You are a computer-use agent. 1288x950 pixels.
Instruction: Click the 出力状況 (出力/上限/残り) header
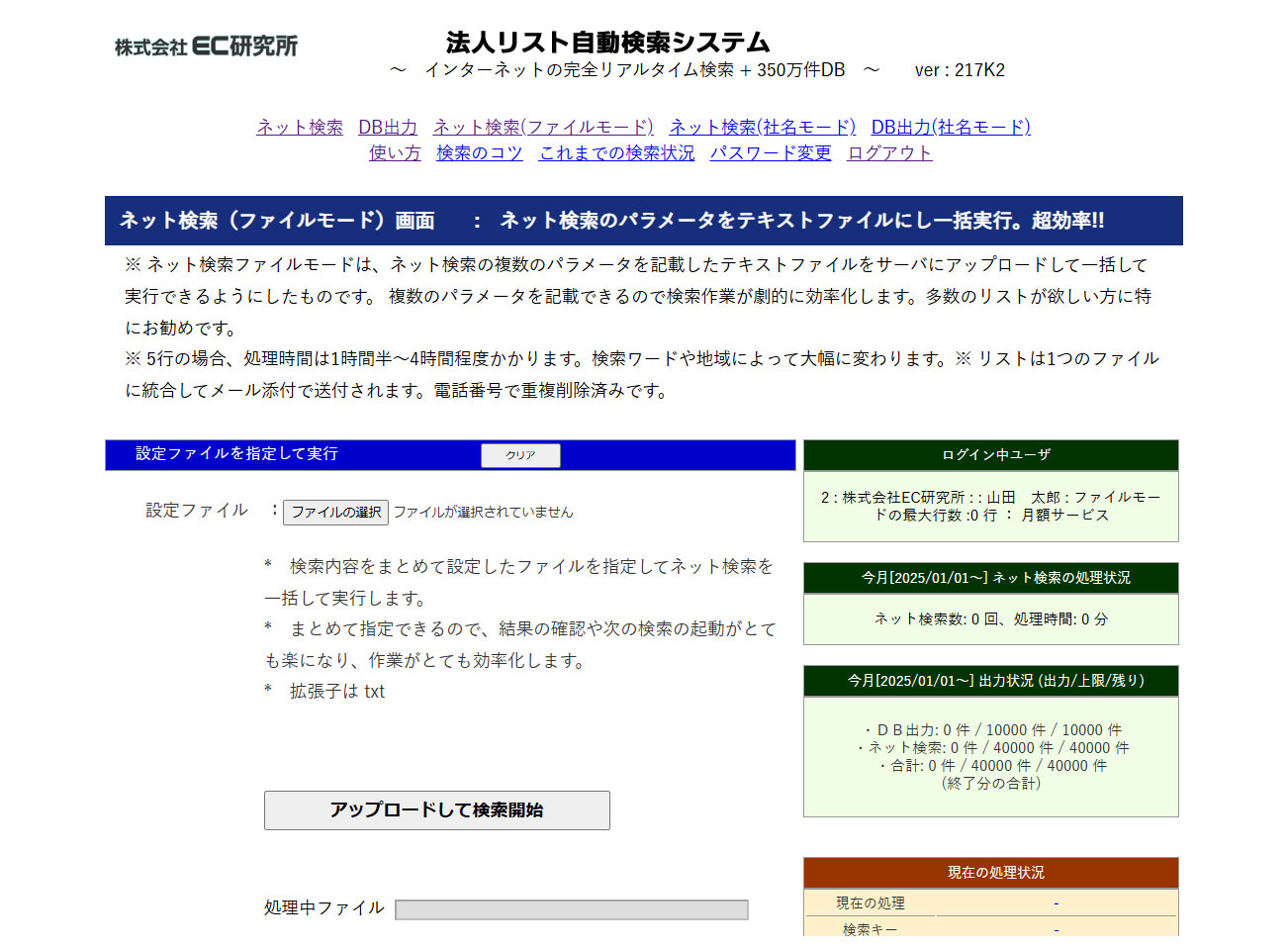coord(991,681)
